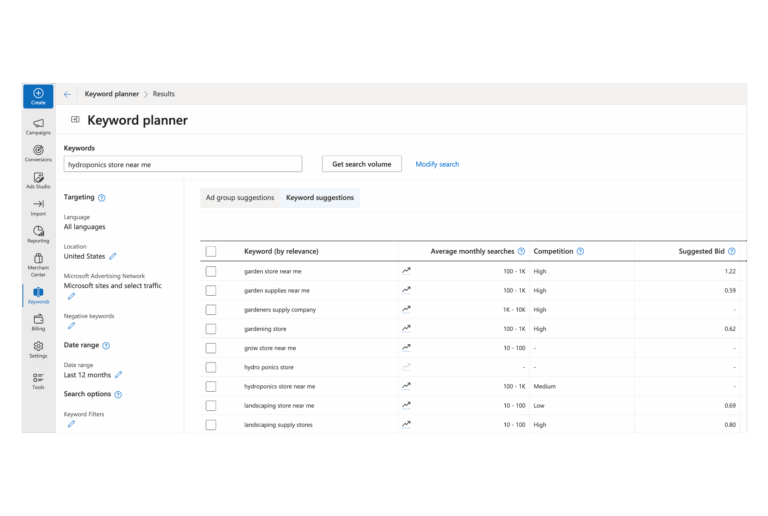Click 1K - 10K searches value
This screenshot has height=516, width=768.
514,309
